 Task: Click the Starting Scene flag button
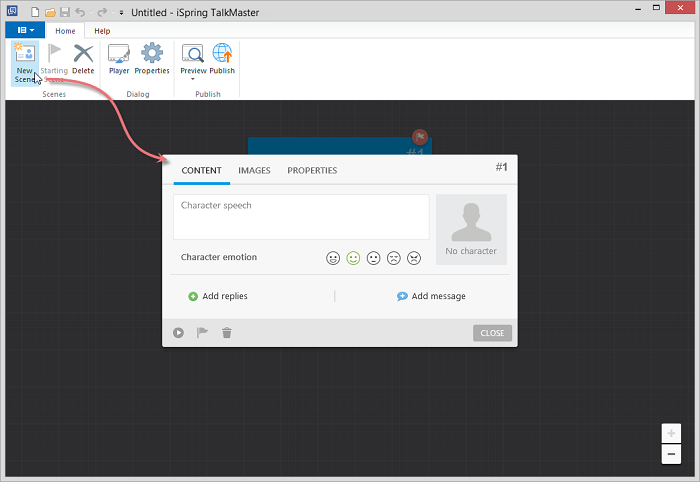point(54,63)
